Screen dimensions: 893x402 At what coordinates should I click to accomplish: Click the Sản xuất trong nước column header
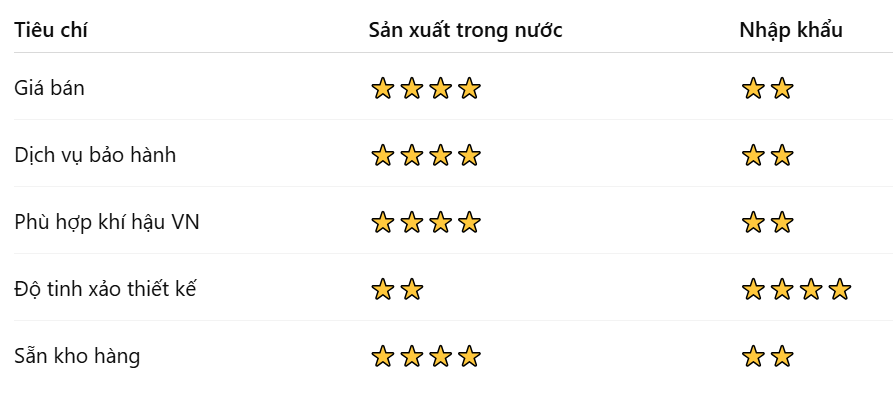(x=465, y=30)
